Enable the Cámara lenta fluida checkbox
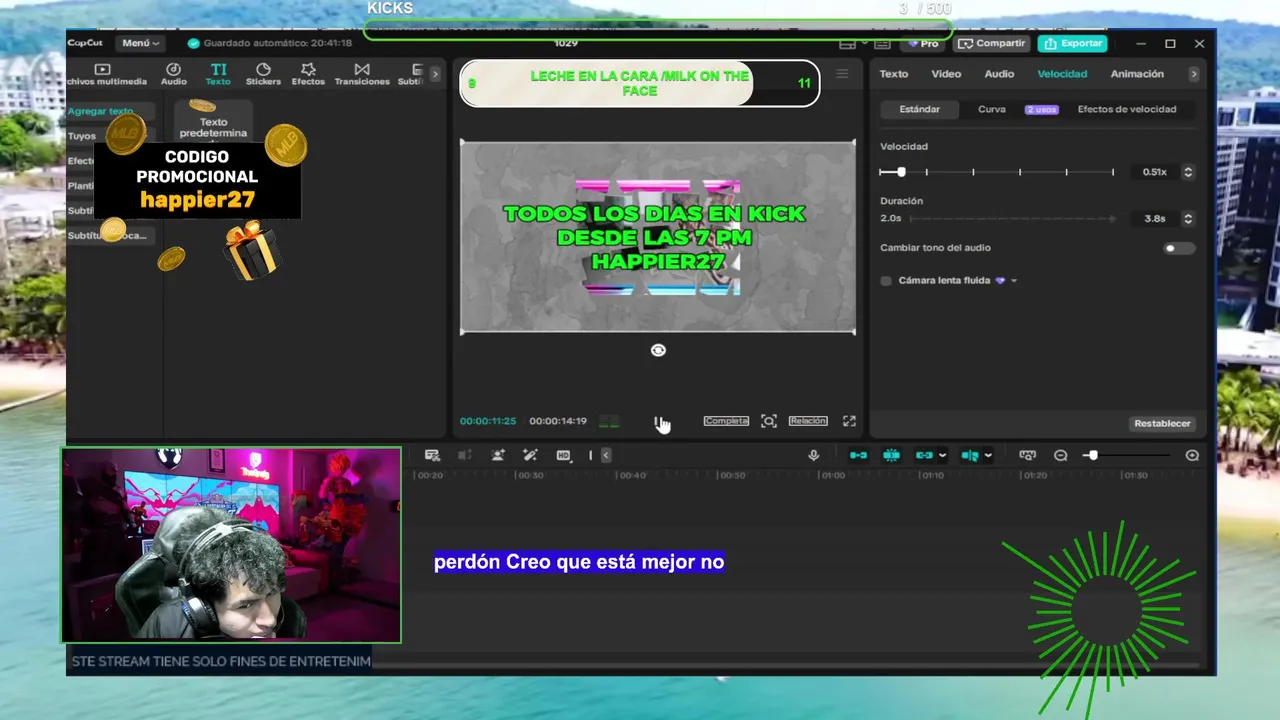Screen dimensions: 1280x720 coord(886,281)
